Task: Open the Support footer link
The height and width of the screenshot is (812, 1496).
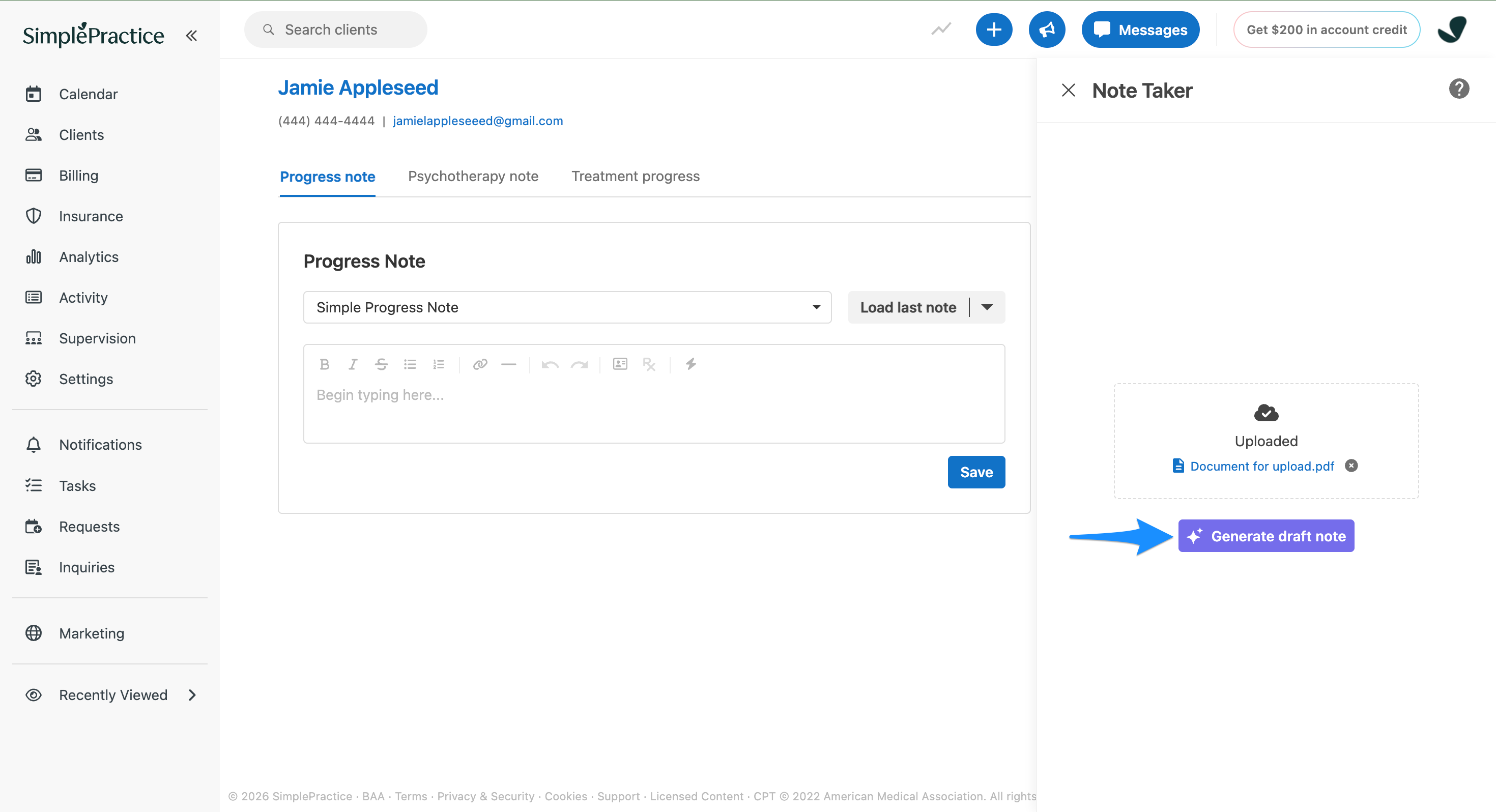Action: point(618,796)
